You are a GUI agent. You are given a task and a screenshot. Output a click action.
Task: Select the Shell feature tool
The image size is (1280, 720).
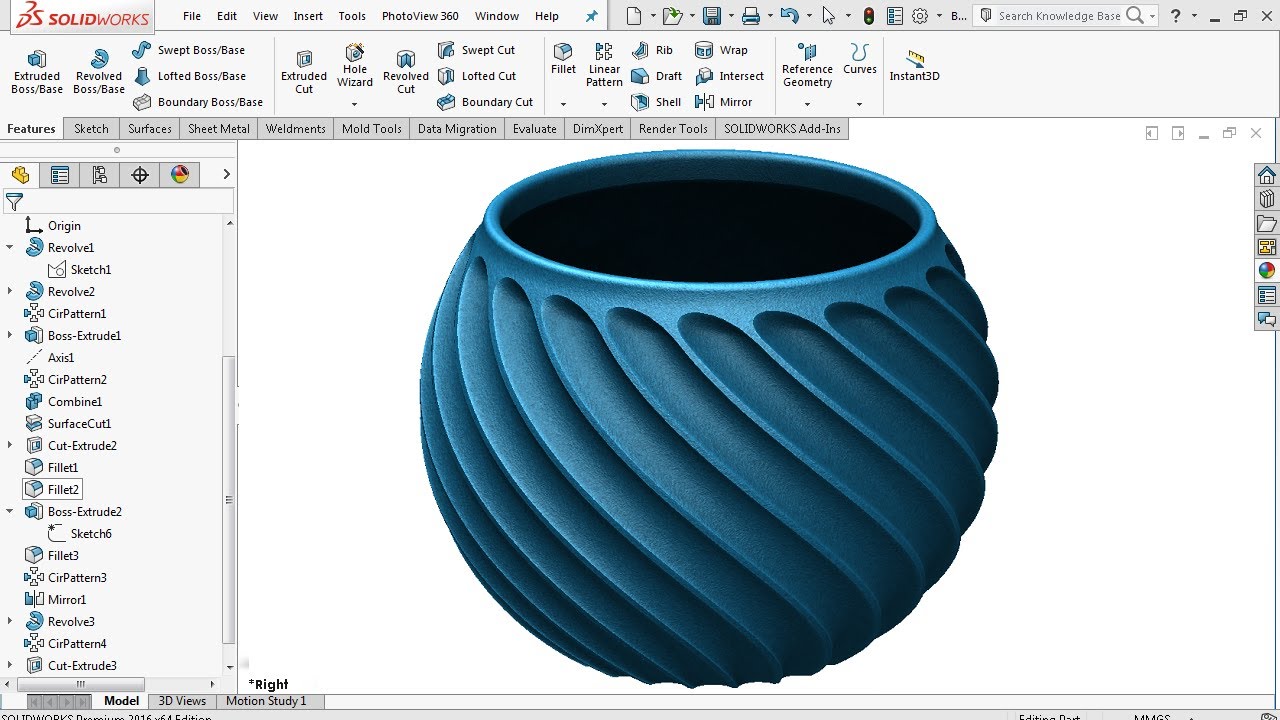click(x=657, y=102)
